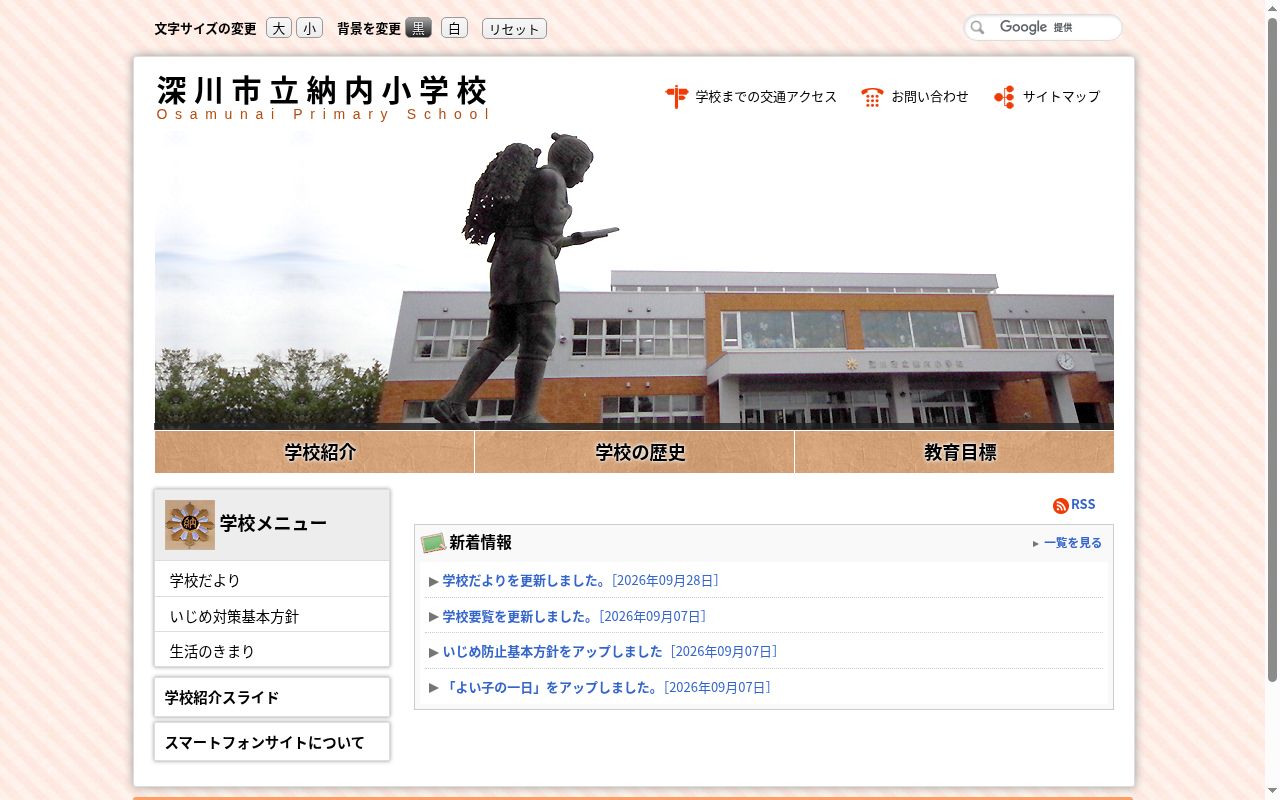Screen dimensions: 1280x800
Task: Open the サイトマップ link
Action: pos(1061,97)
